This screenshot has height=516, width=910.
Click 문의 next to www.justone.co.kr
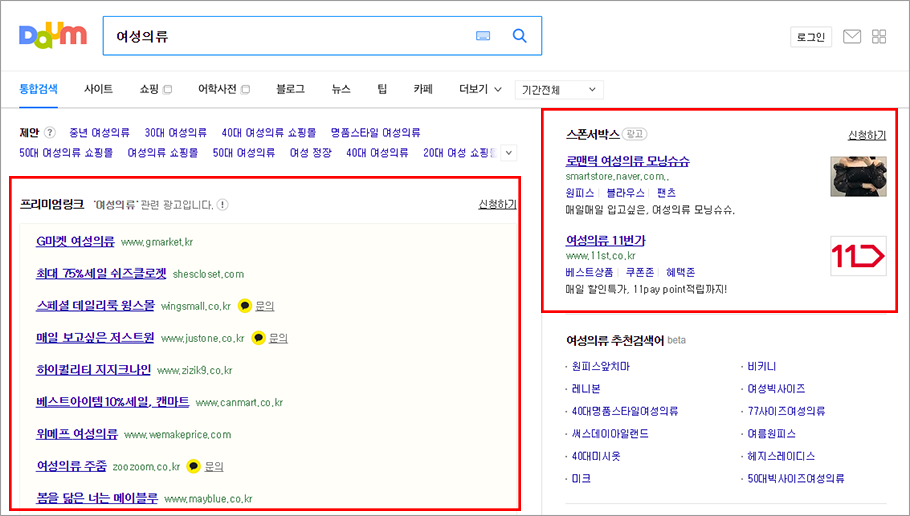point(279,338)
